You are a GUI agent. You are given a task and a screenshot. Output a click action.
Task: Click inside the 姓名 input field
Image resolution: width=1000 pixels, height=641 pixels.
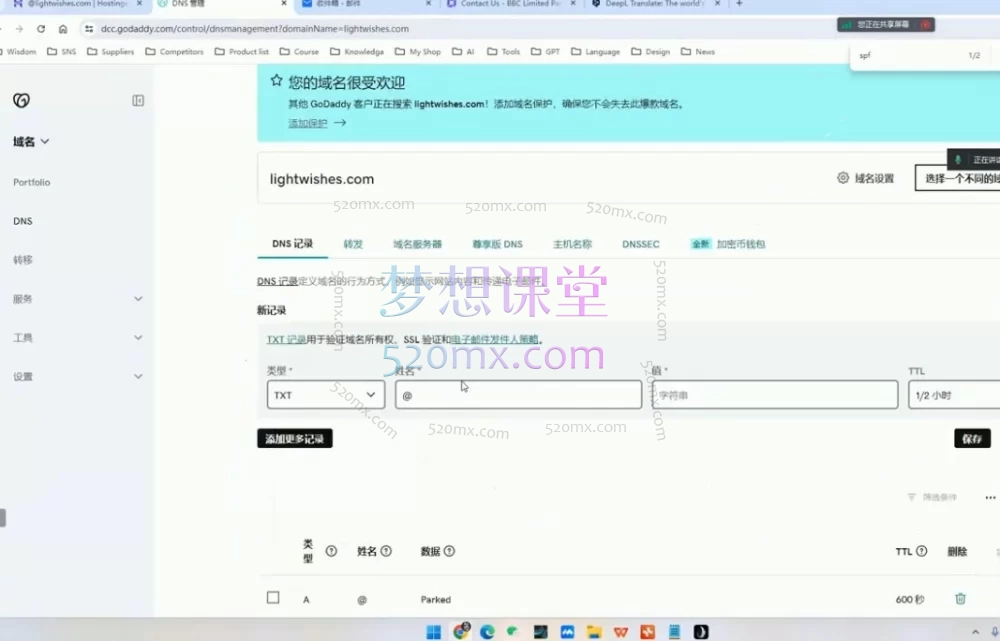[x=518, y=394]
